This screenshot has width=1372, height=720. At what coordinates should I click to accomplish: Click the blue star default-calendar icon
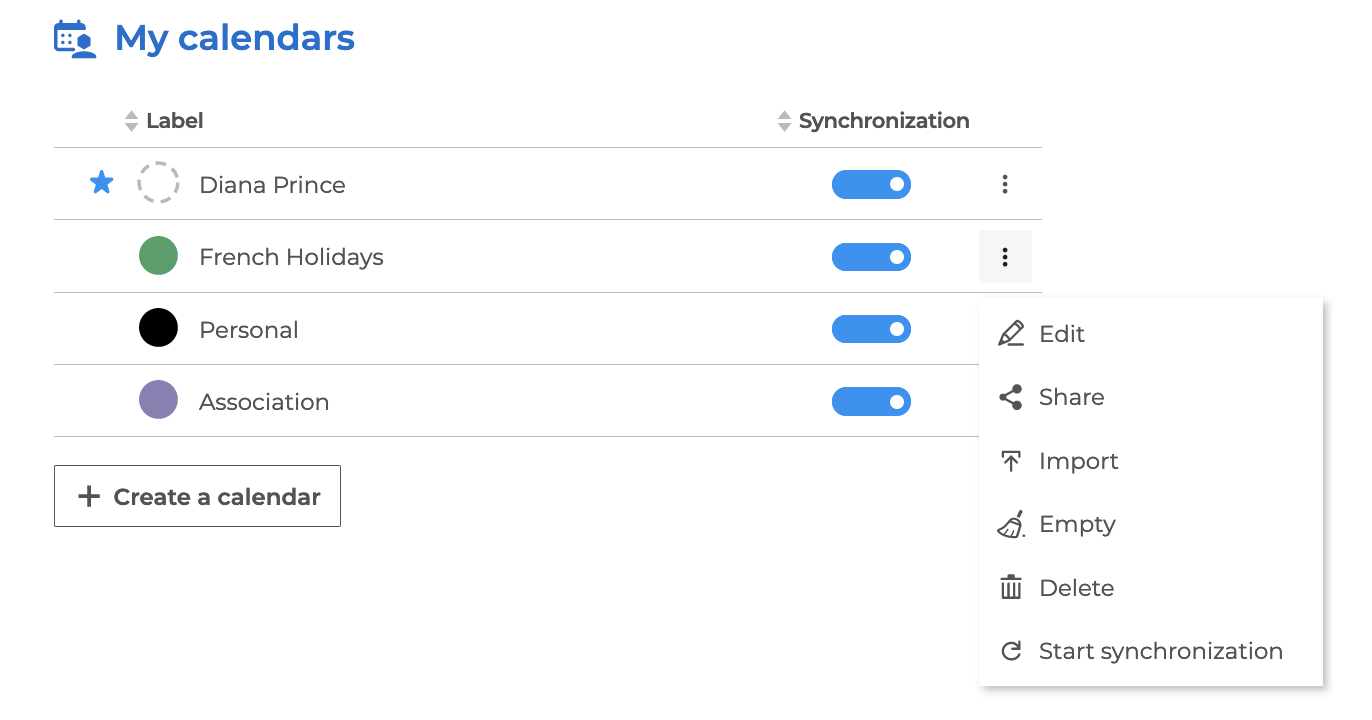[101, 183]
